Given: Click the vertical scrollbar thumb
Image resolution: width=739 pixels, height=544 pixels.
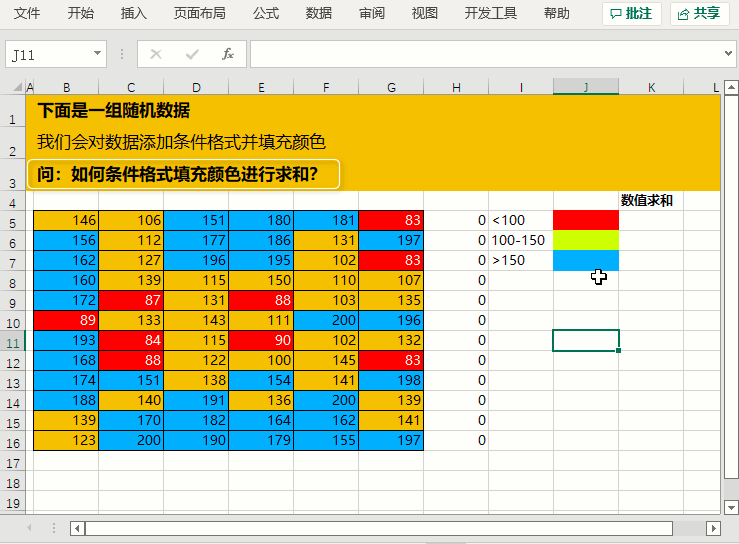Looking at the screenshot, I should tap(731, 286).
